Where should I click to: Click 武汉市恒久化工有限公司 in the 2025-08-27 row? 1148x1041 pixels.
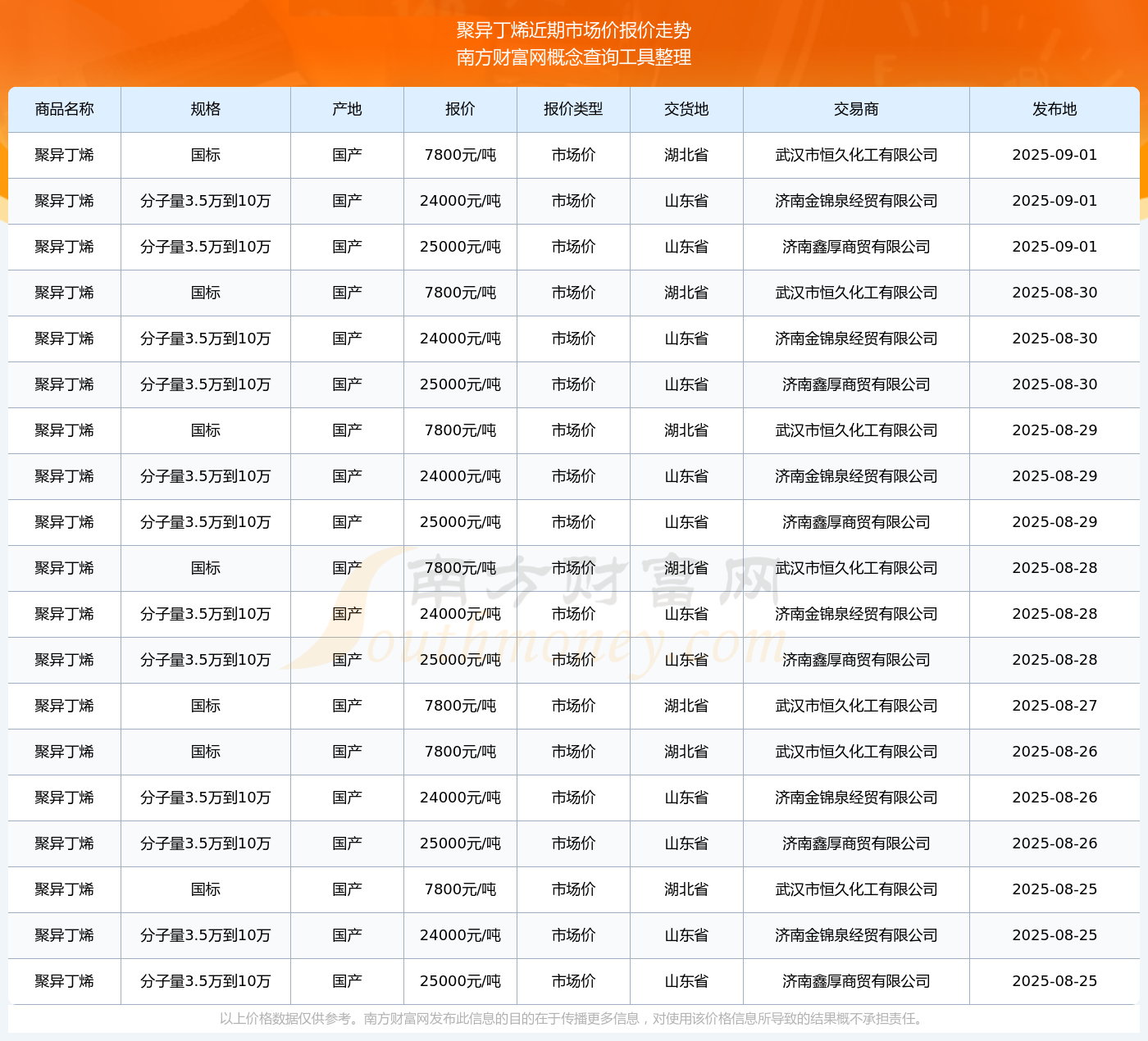click(x=856, y=706)
